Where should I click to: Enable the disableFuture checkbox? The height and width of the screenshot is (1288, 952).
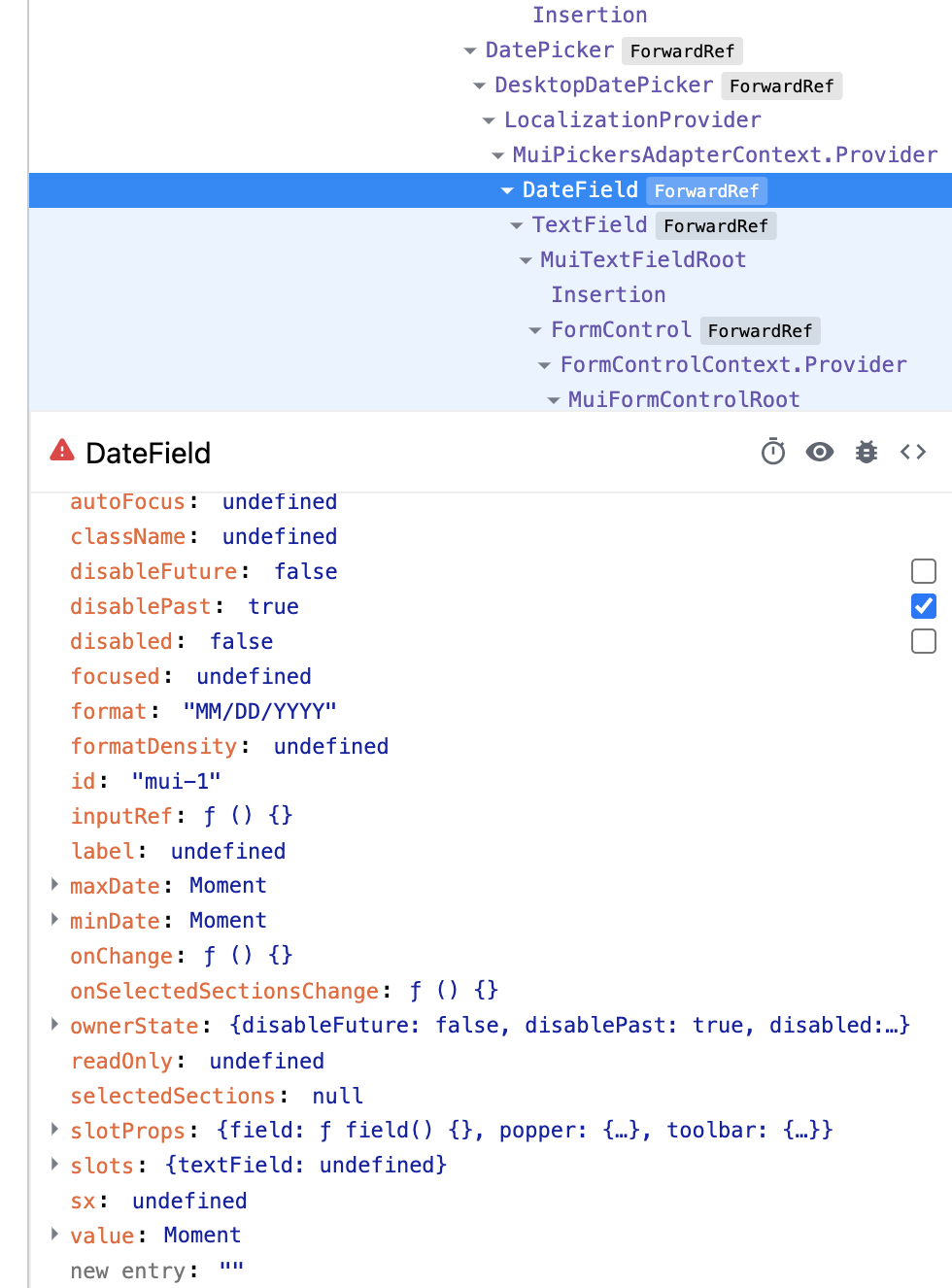point(923,571)
